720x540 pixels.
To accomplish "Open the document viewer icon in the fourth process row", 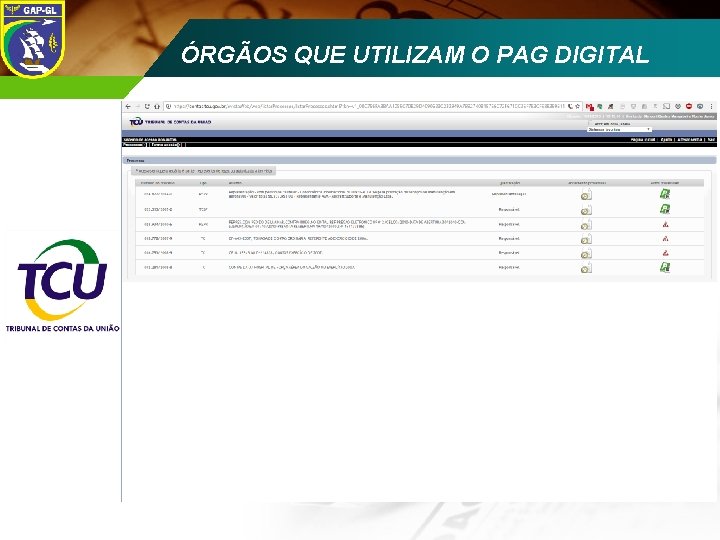I will click(x=586, y=239).
